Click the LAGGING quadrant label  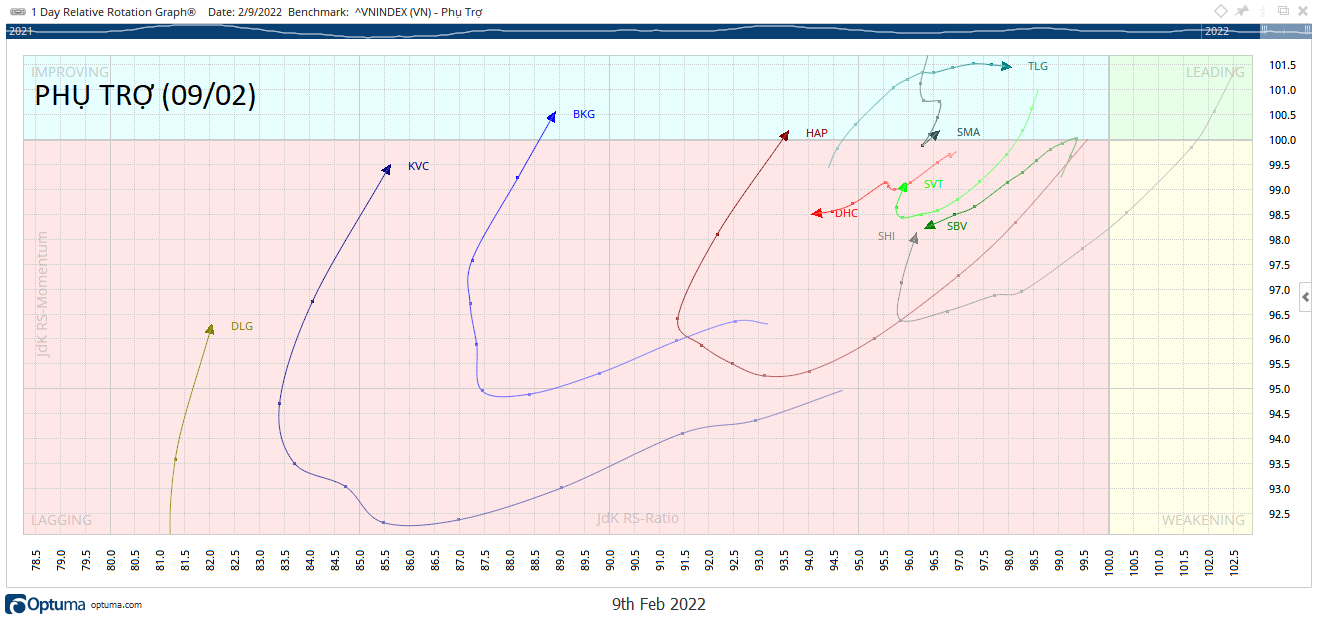(x=62, y=520)
